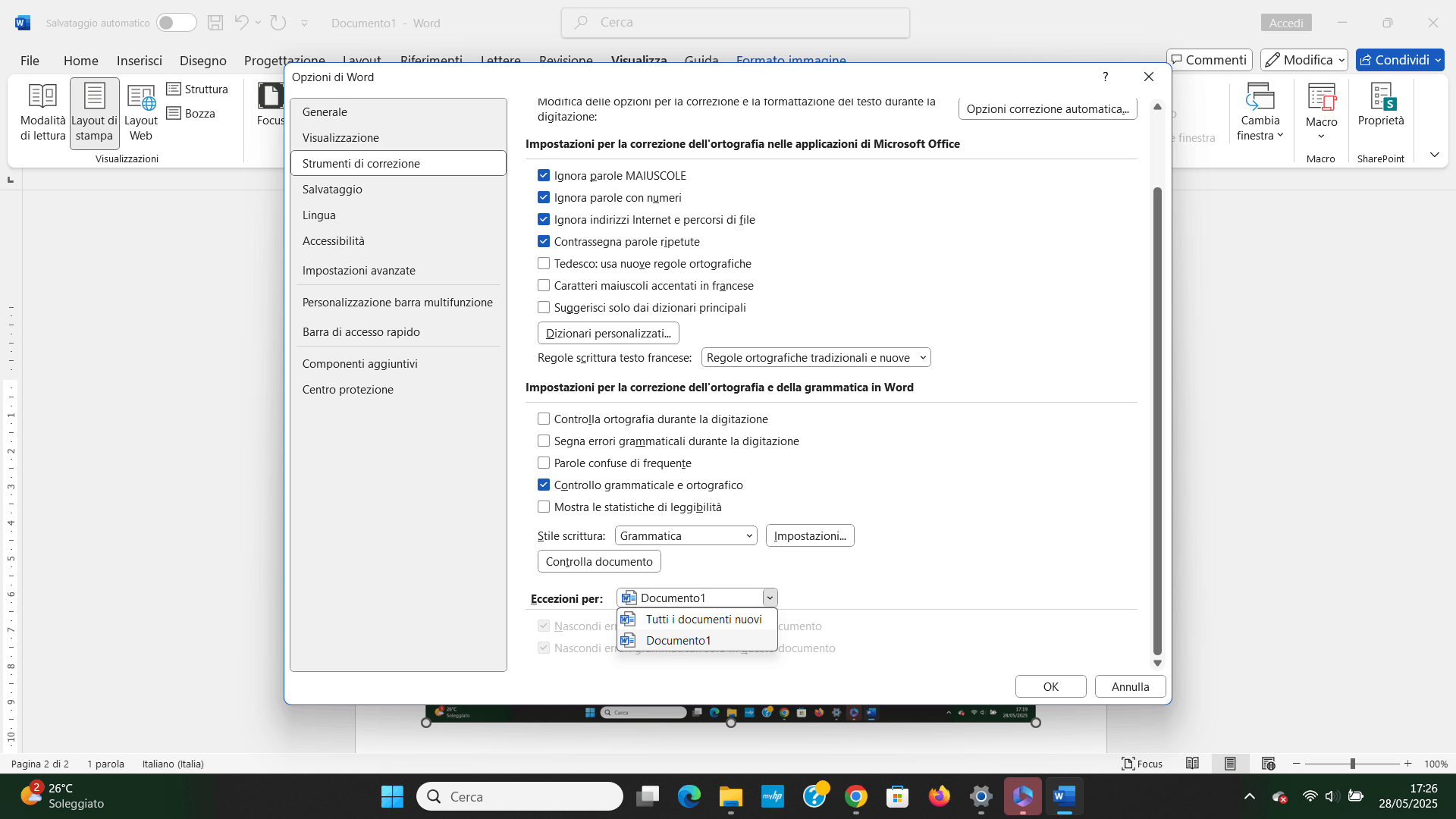The image size is (1456, 819).
Task: Choose Struttura outline view
Action: tap(197, 89)
